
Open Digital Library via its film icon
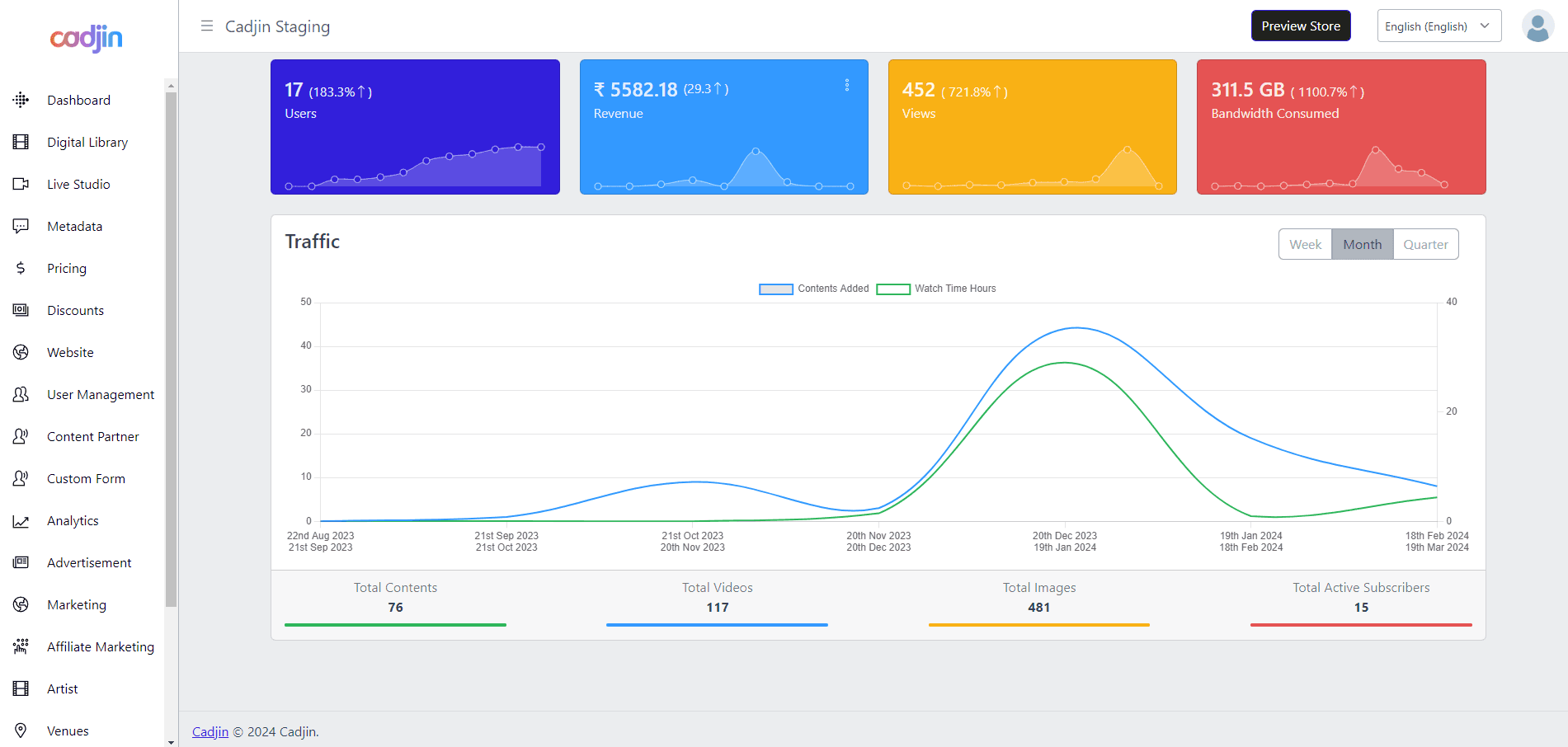(x=21, y=142)
